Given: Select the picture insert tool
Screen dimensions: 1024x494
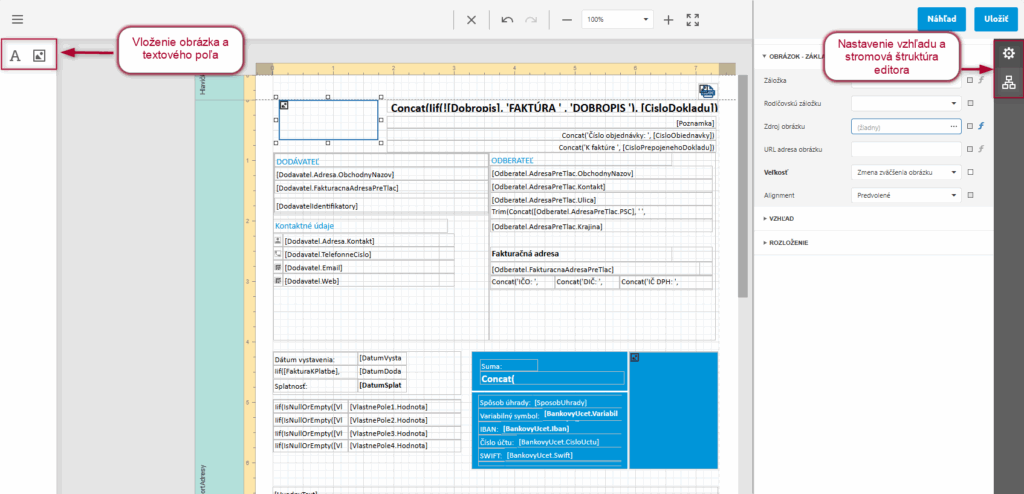Looking at the screenshot, I should pyautogui.click(x=40, y=56).
